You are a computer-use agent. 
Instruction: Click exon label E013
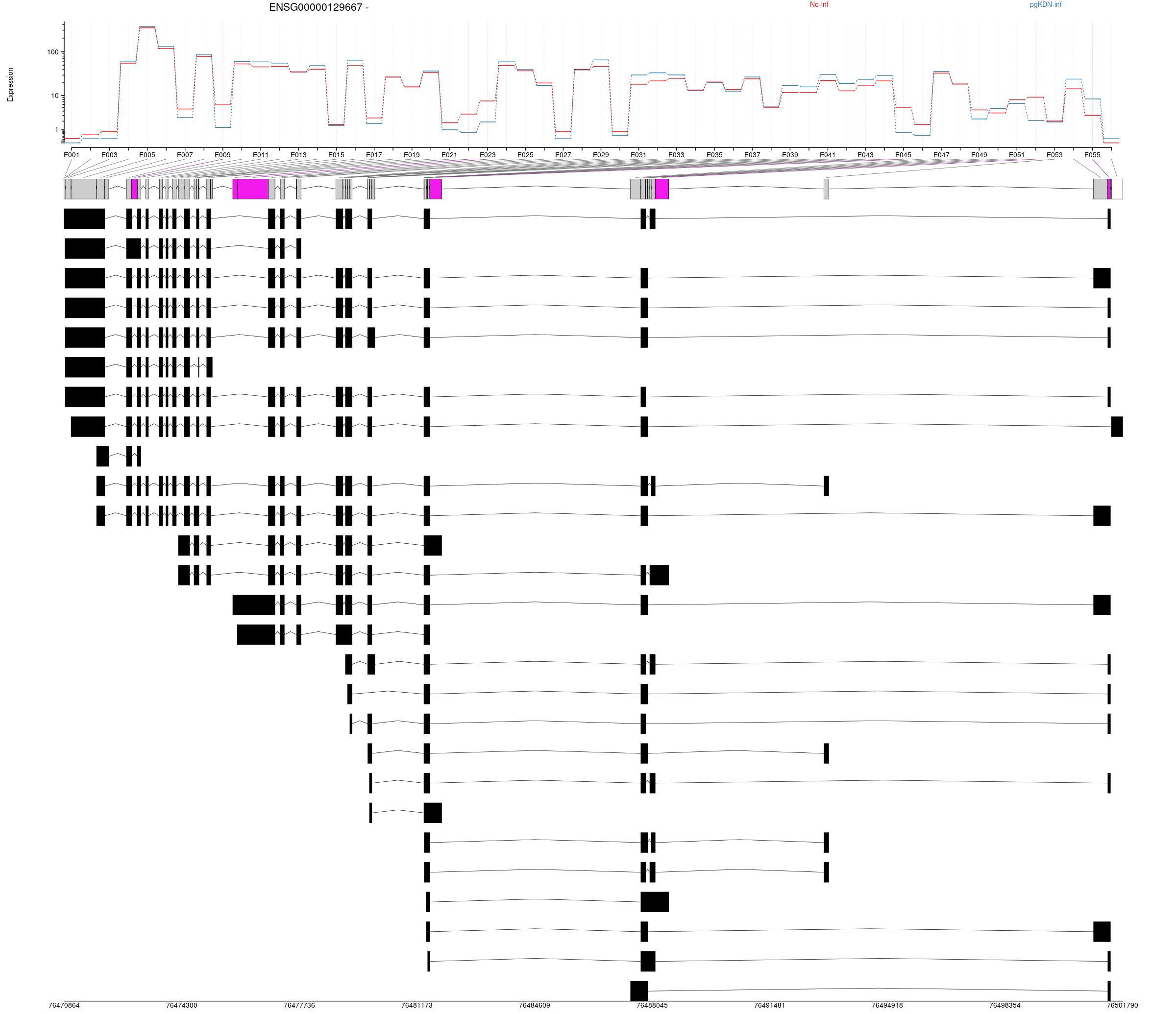pyautogui.click(x=298, y=155)
